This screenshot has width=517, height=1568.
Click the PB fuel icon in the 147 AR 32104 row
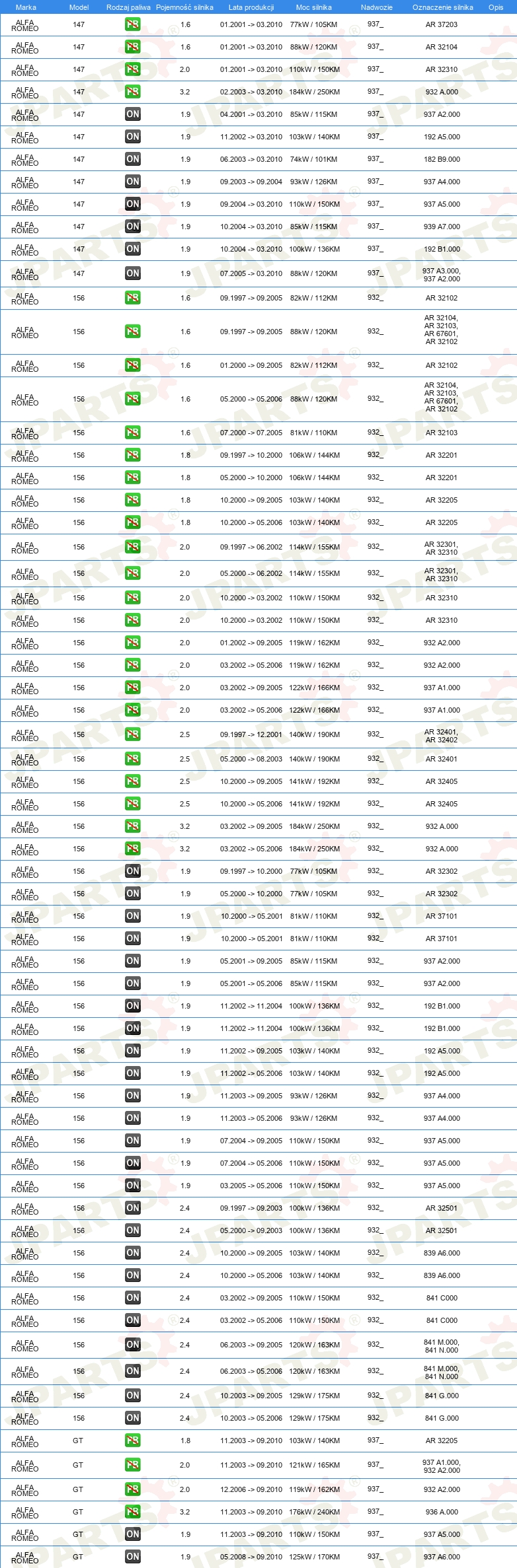coord(133,47)
